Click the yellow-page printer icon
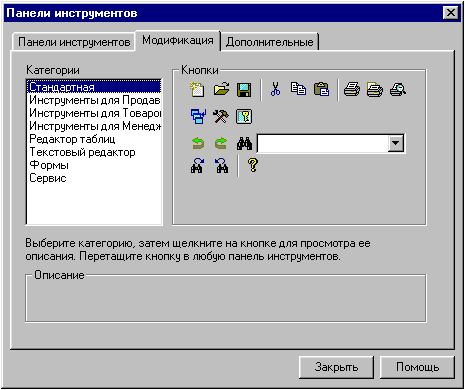Viewport: 465px width, 390px height. (x=375, y=89)
